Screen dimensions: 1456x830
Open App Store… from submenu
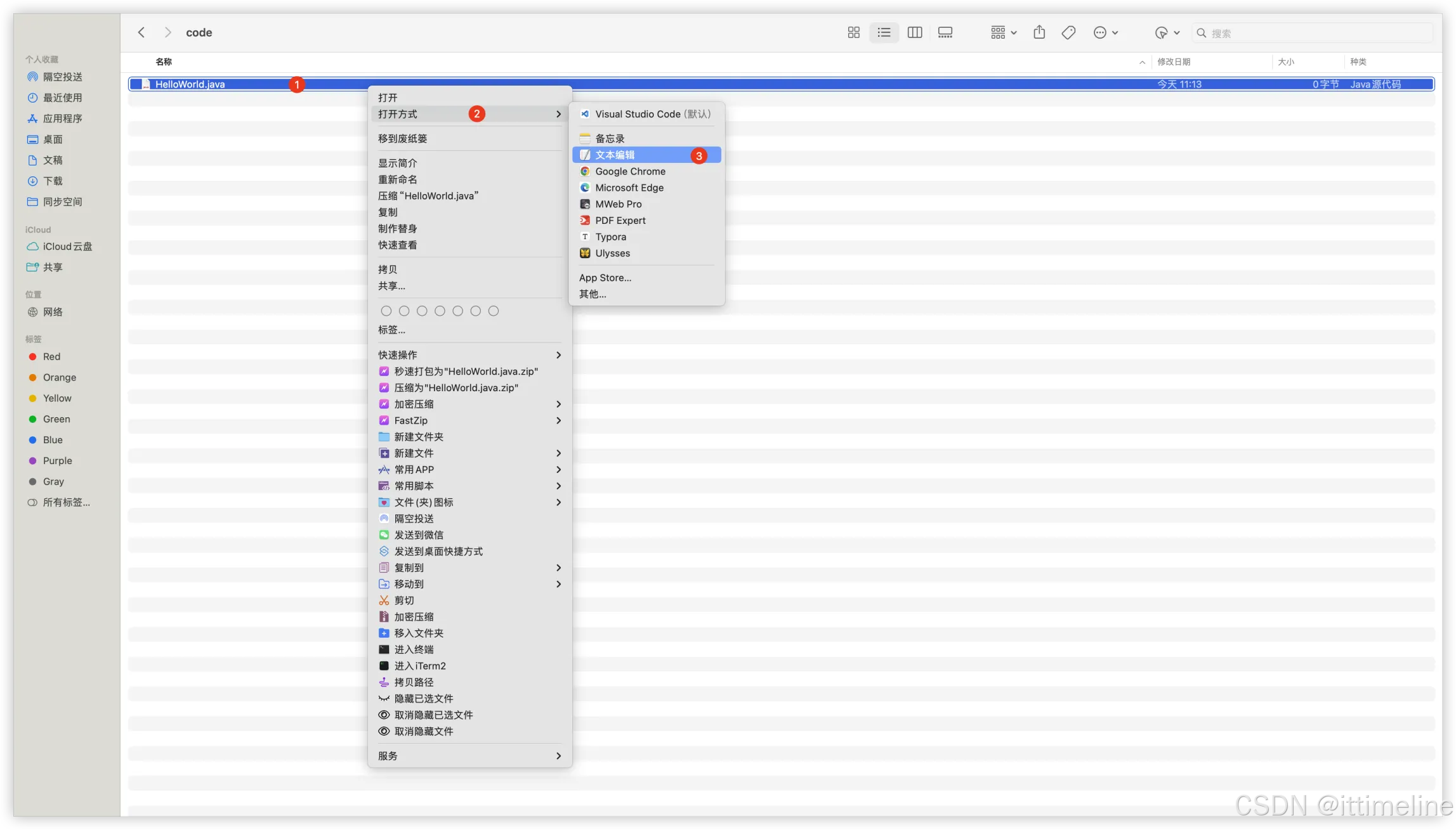[x=605, y=278]
